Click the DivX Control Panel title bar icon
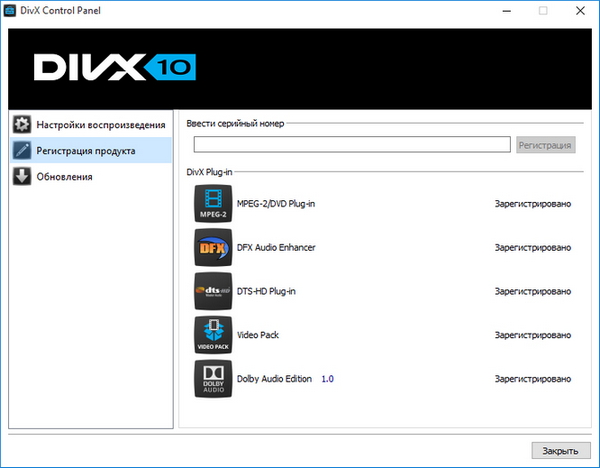The image size is (600, 468). tap(13, 11)
